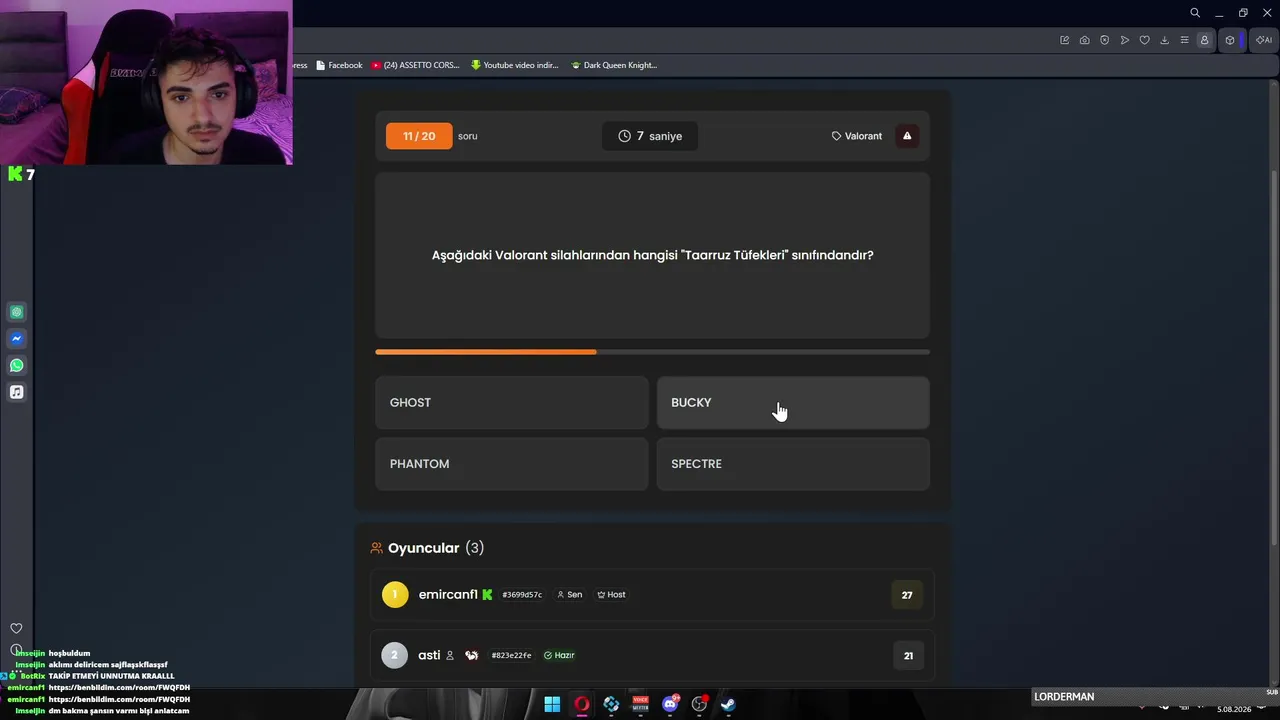
Task: Click the Oyuncular (3) heading
Action: pos(427,548)
